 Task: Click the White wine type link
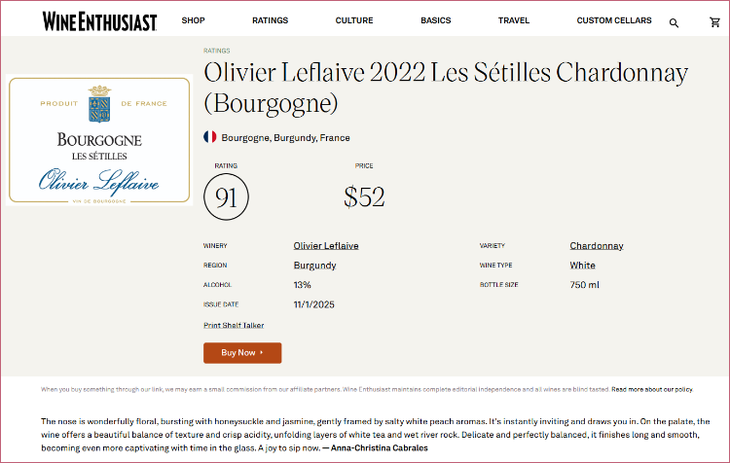click(583, 266)
